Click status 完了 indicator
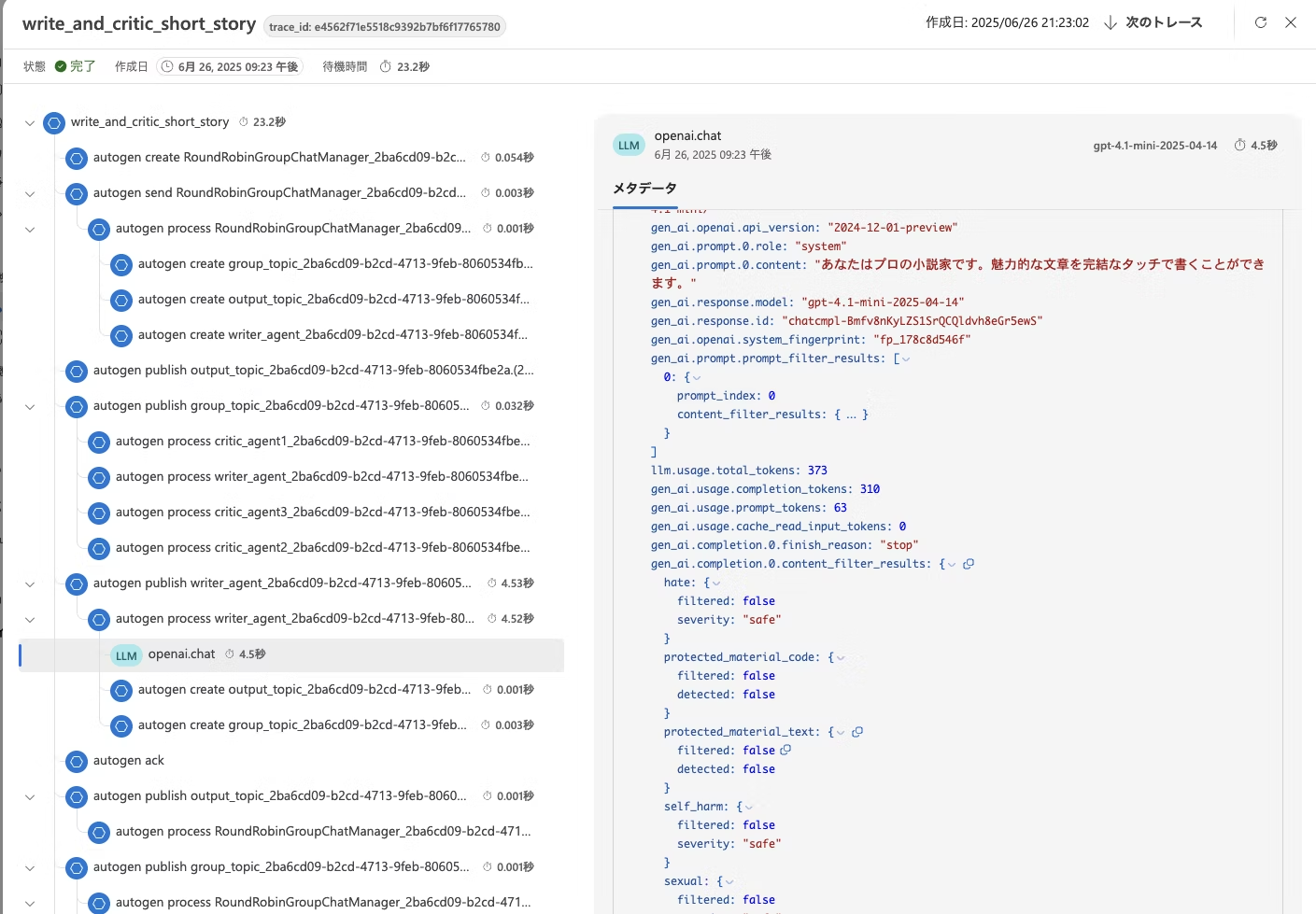The width and height of the screenshot is (1316, 914). pyautogui.click(x=75, y=66)
